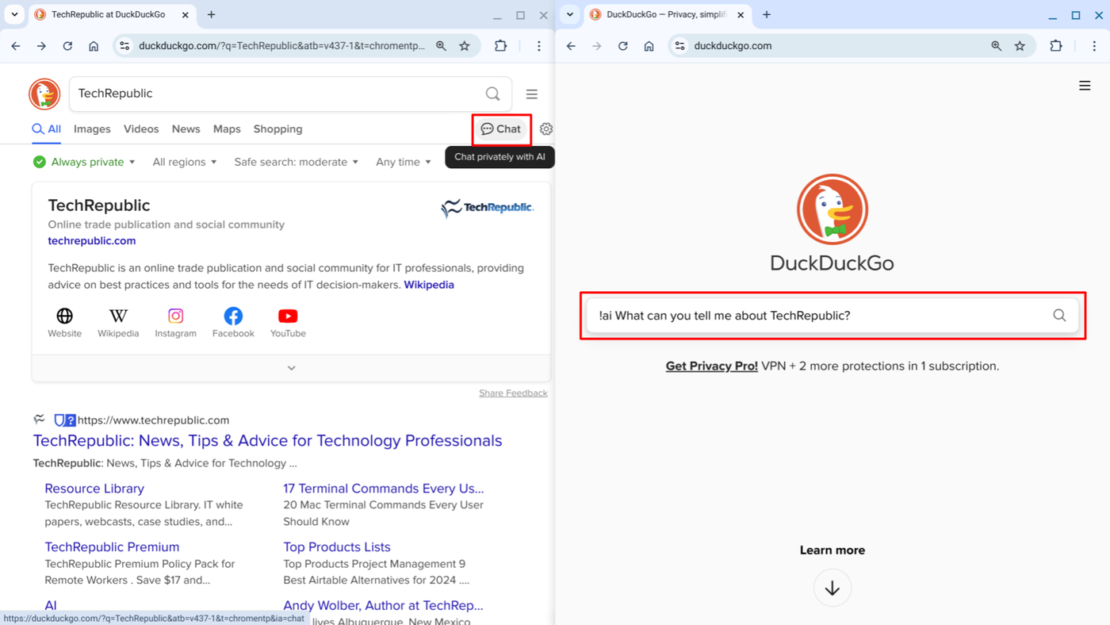Open TechRepublic Premium search result
Screen dimensions: 1110x625
[x=111, y=547]
